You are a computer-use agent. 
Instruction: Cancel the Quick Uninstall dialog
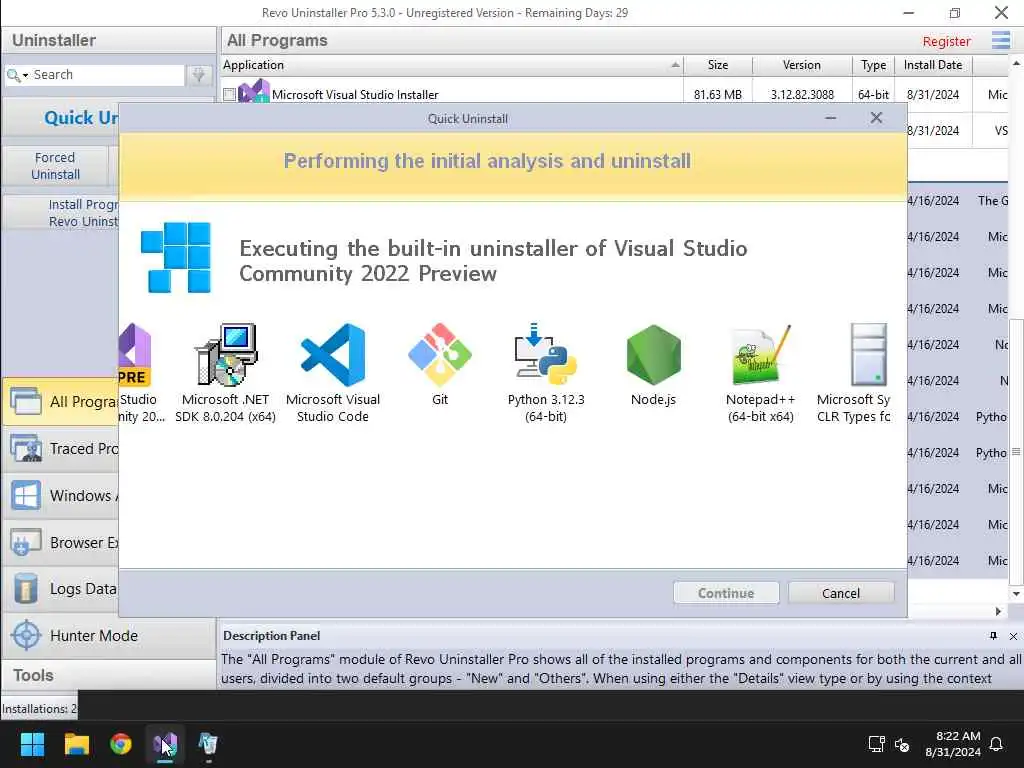841,593
